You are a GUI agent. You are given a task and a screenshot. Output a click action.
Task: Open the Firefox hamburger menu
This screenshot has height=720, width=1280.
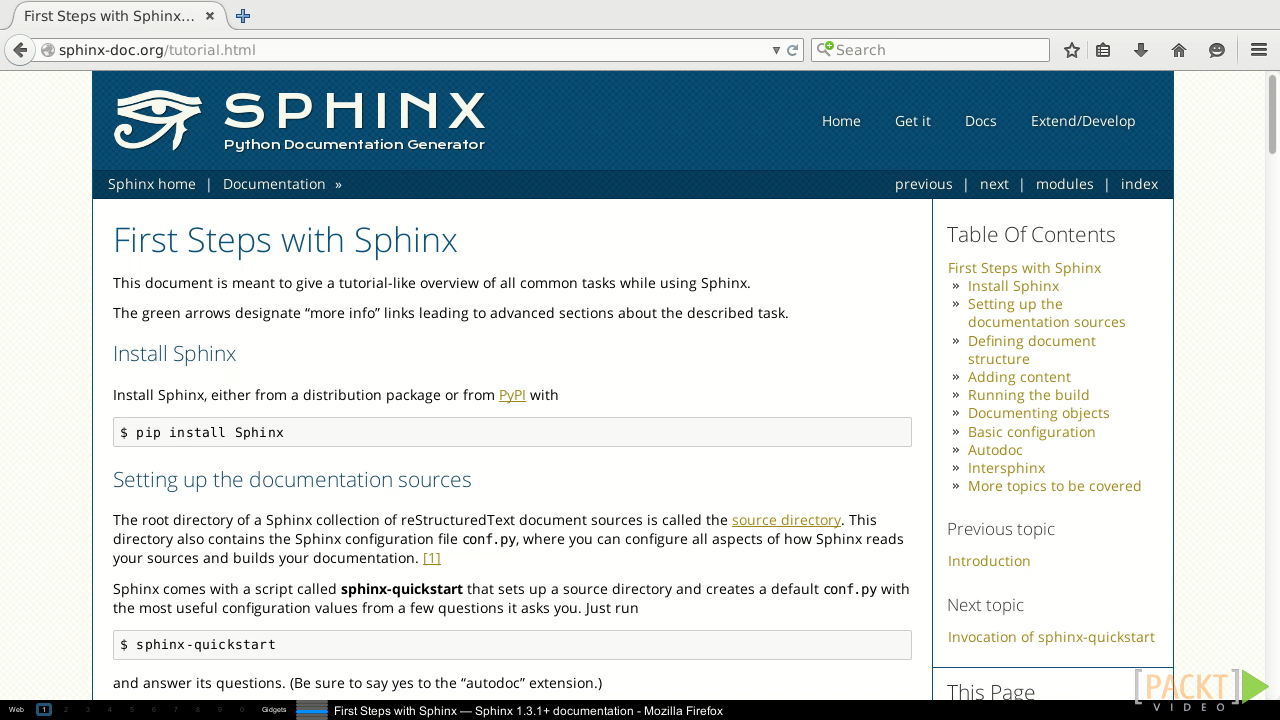click(x=1259, y=50)
